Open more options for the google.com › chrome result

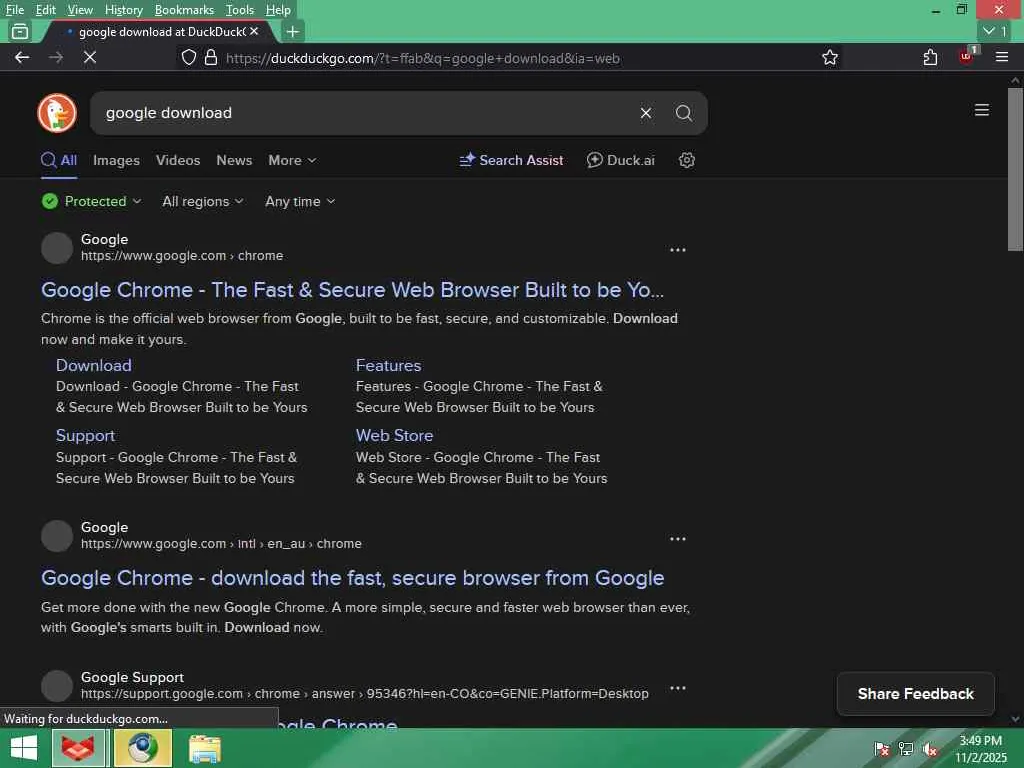coord(677,249)
